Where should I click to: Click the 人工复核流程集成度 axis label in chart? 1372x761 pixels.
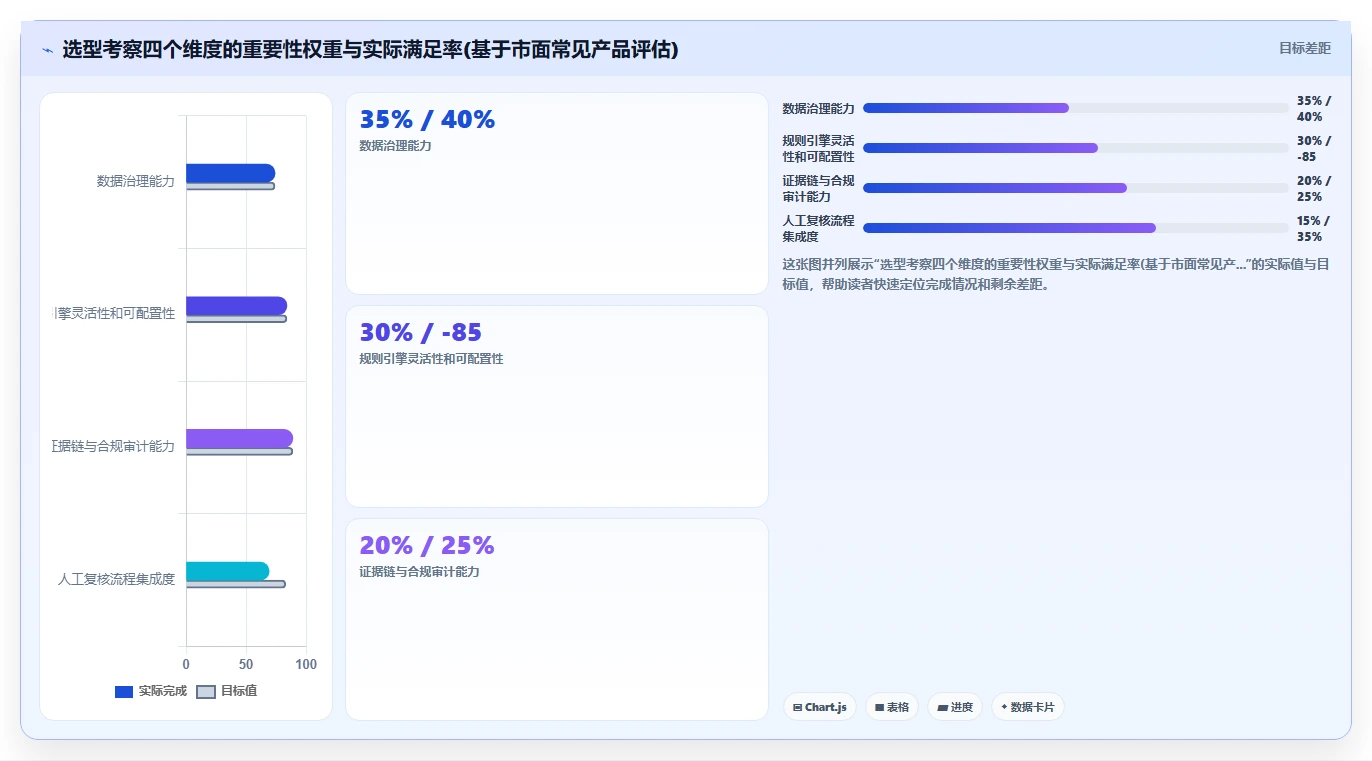point(116,579)
